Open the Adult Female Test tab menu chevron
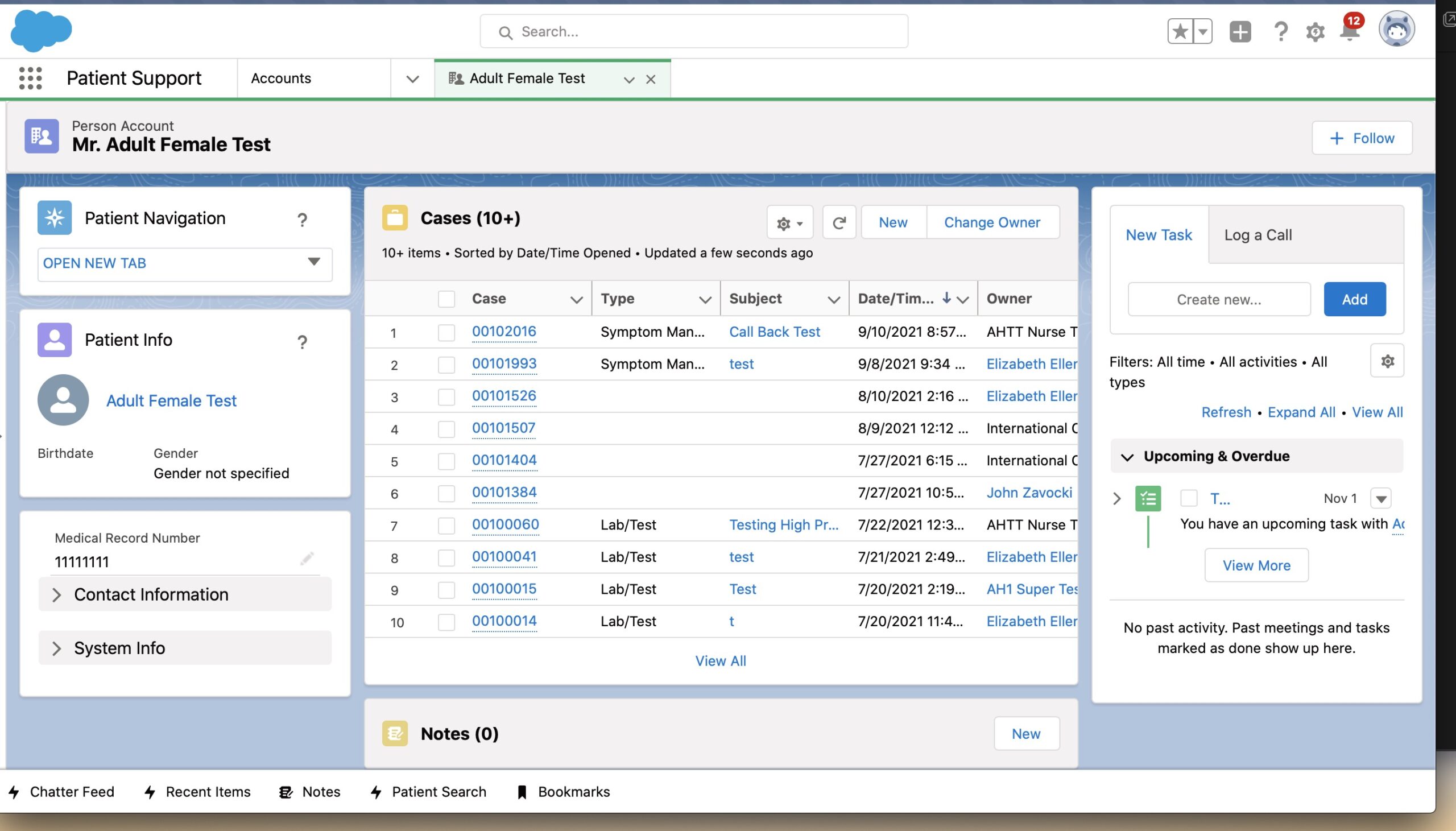 pyautogui.click(x=628, y=79)
